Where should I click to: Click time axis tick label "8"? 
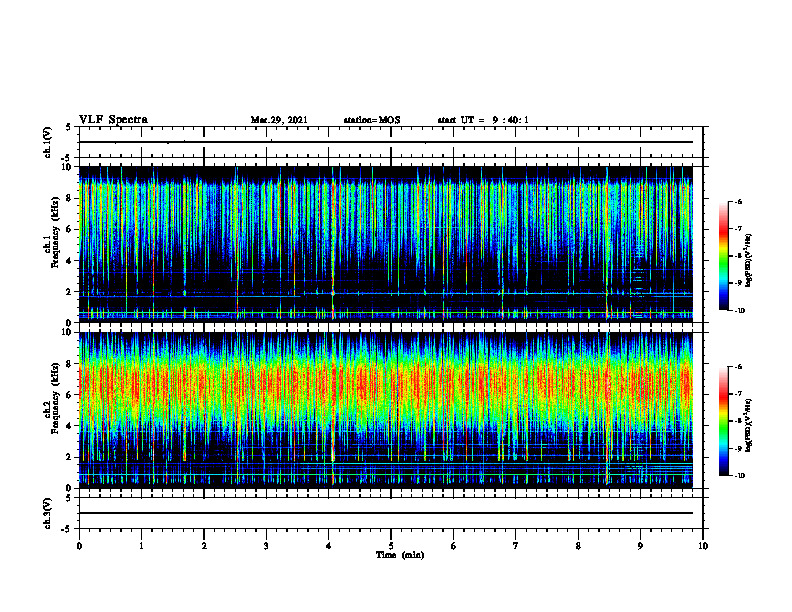[578, 546]
